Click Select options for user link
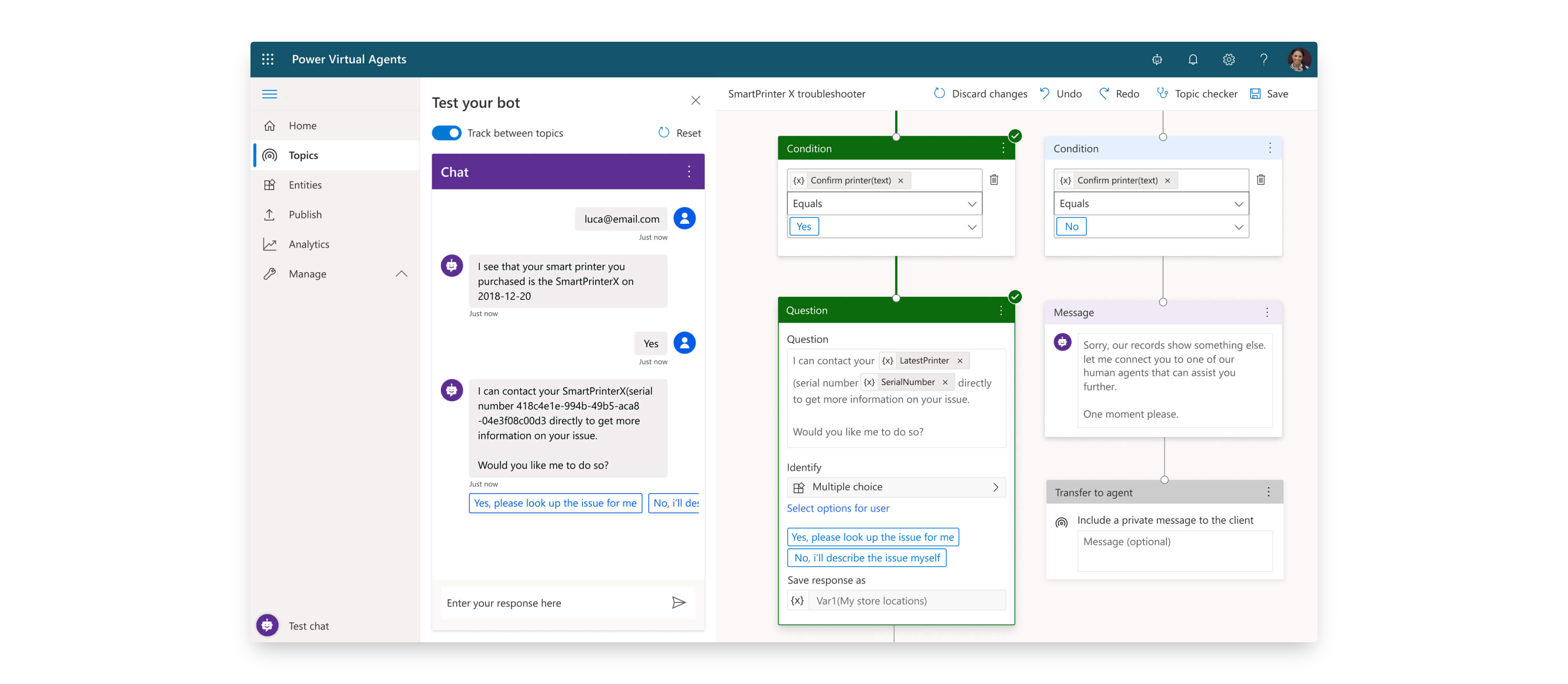Screen dimensions: 1568x684 pyautogui.click(x=837, y=508)
